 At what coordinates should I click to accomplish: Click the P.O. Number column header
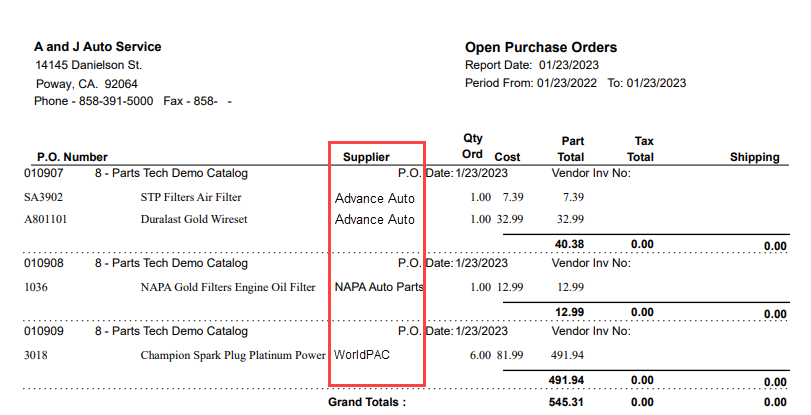(x=72, y=157)
